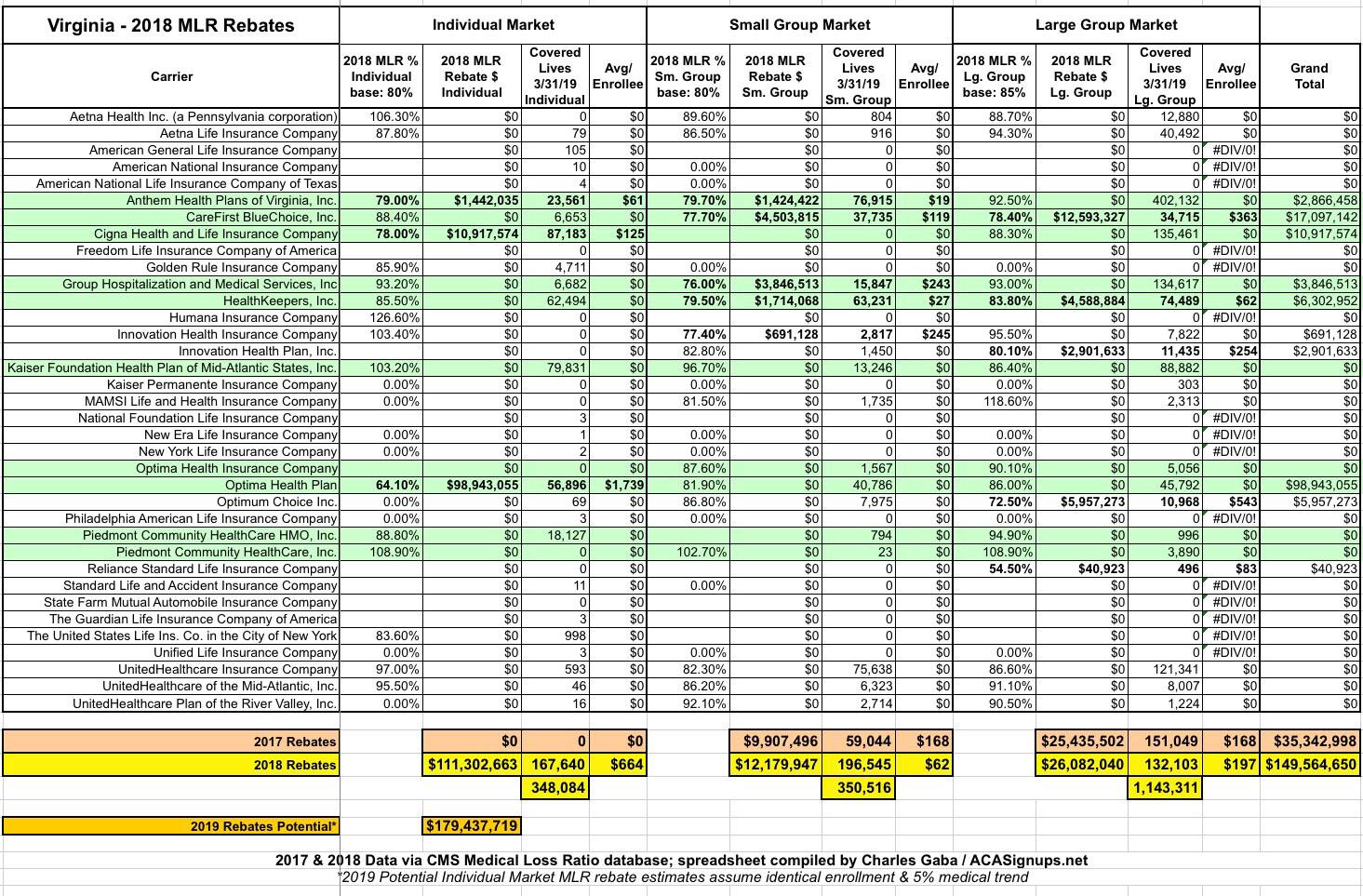The height and width of the screenshot is (896, 1363).
Task: Select the Small Group Market header cell
Action: coord(799,25)
